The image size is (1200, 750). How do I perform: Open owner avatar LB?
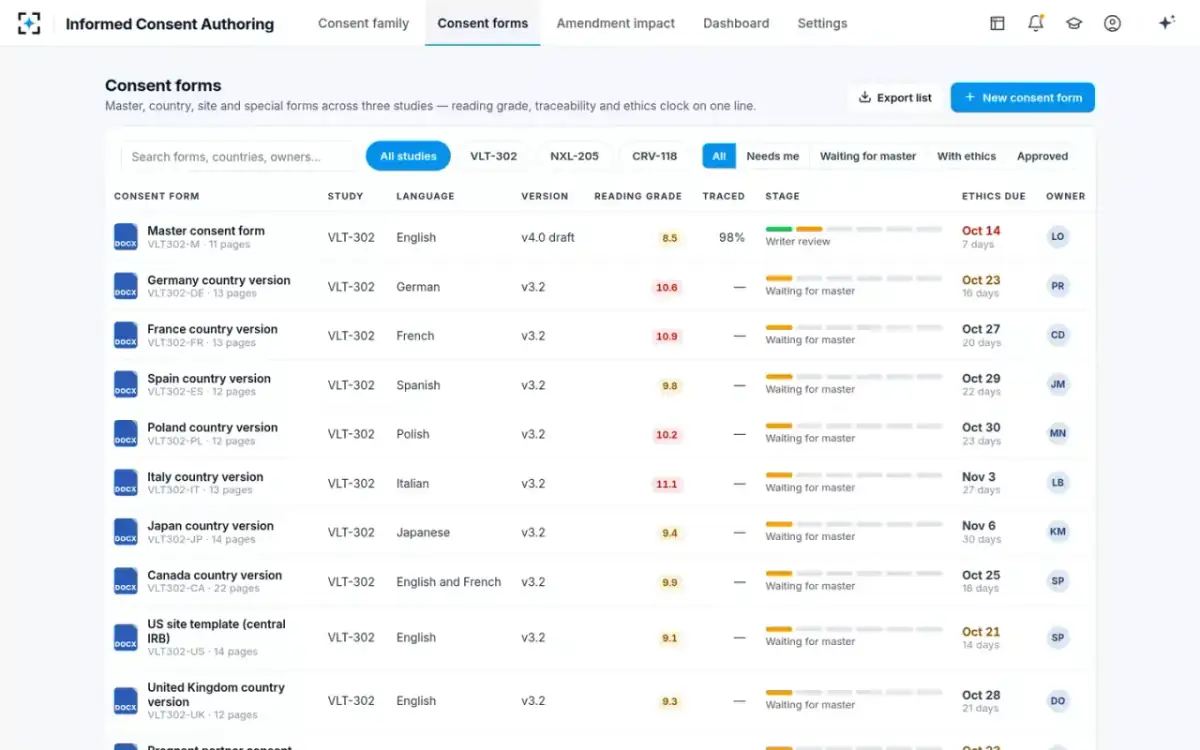1058,483
